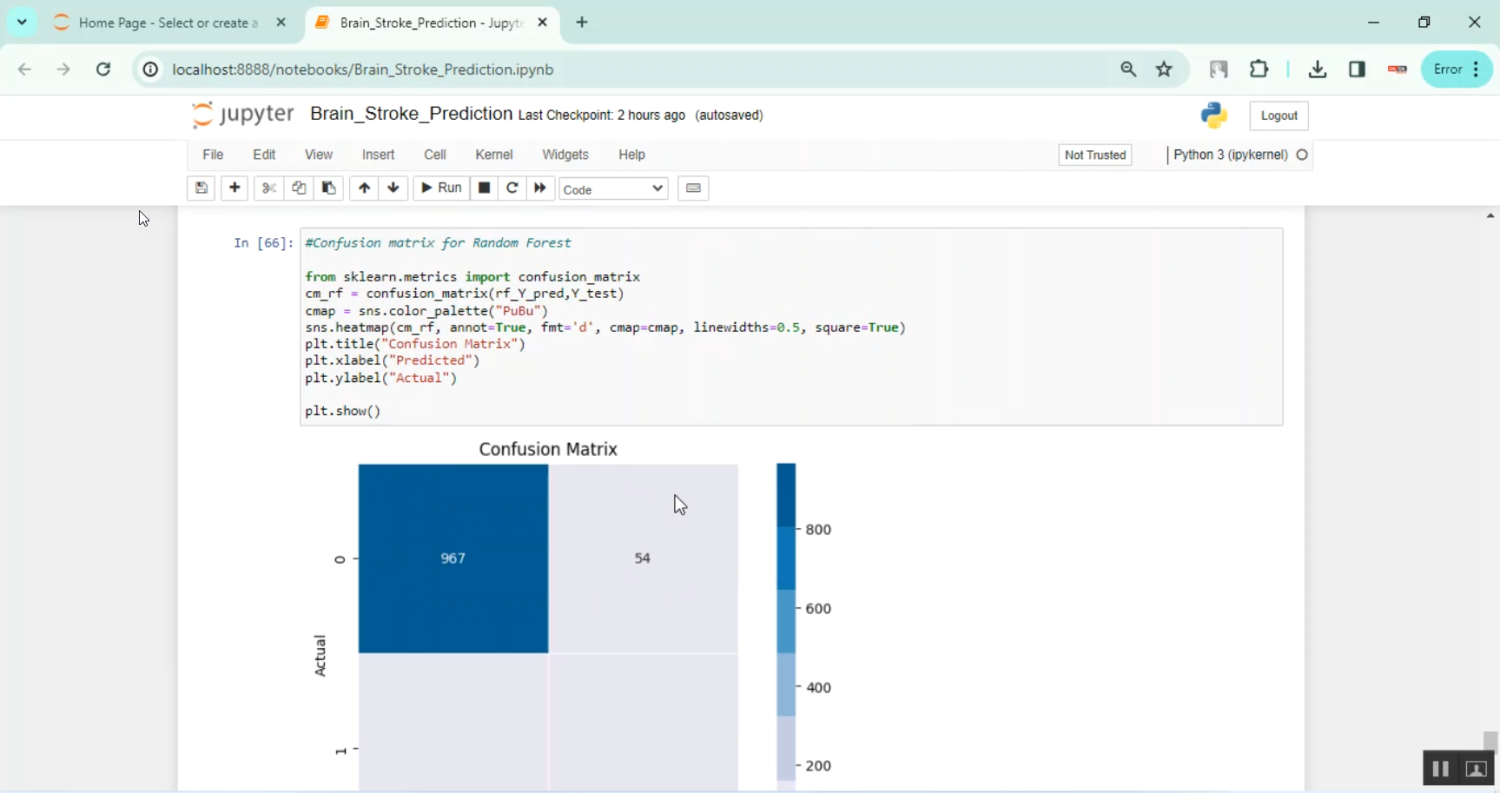1500x793 pixels.
Task: Restart the kernel using the circular arrow icon
Action: tap(512, 188)
